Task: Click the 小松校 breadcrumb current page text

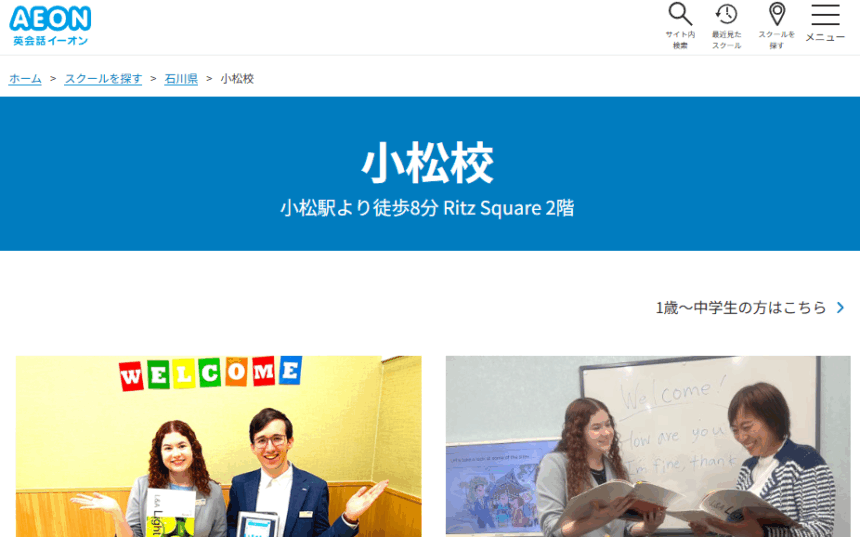Action: pyautogui.click(x=237, y=78)
